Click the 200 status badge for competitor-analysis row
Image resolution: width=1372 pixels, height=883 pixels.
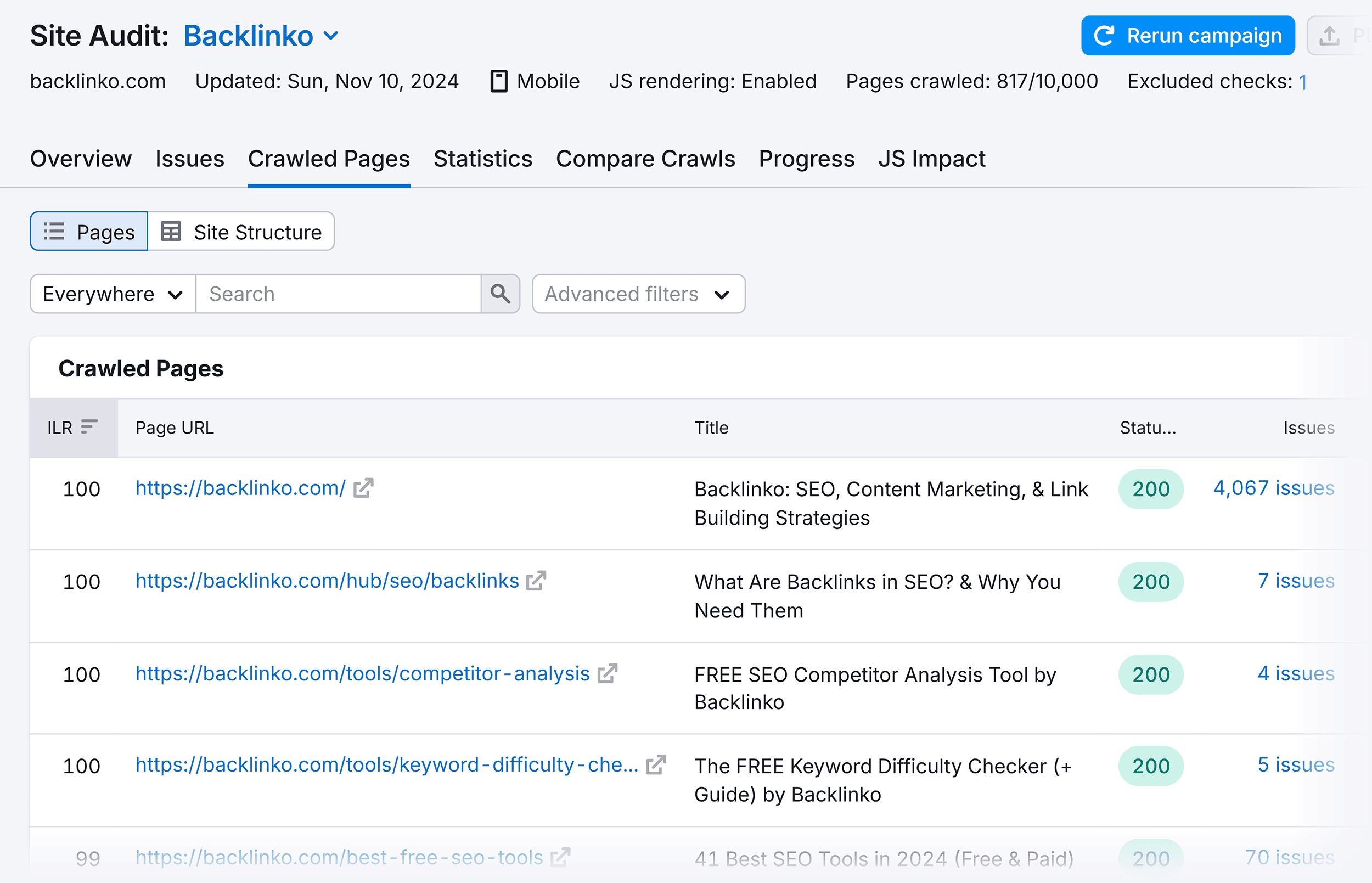click(1151, 675)
